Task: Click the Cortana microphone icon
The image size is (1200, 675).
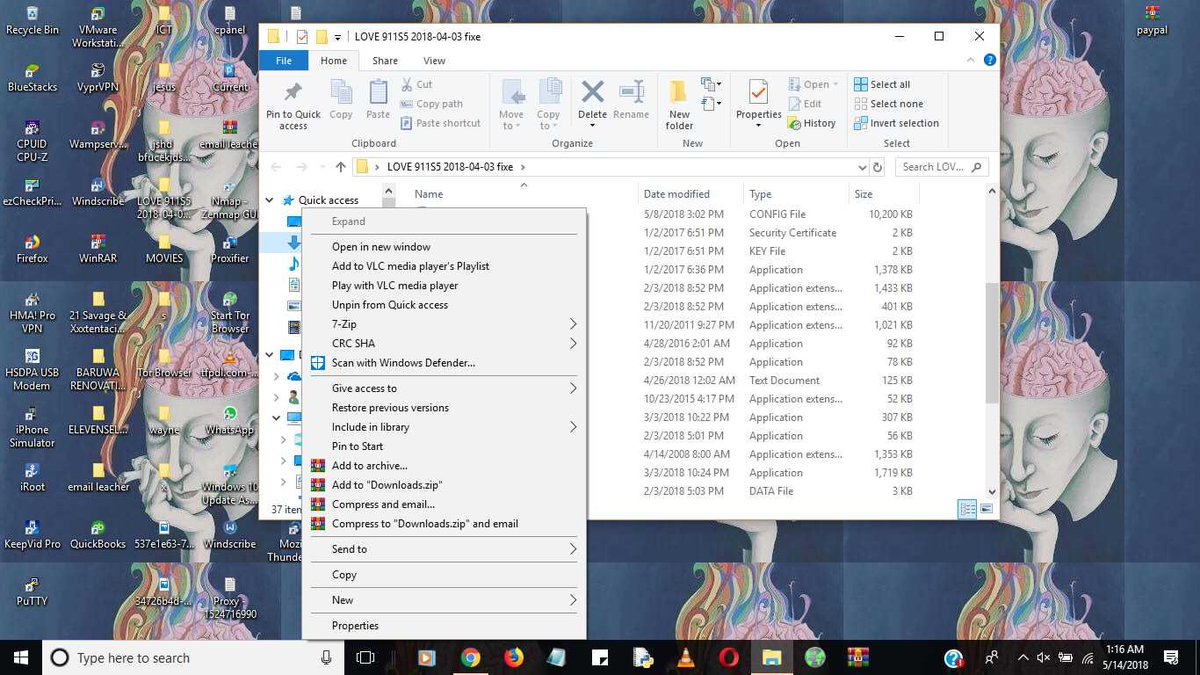Action: click(x=326, y=657)
